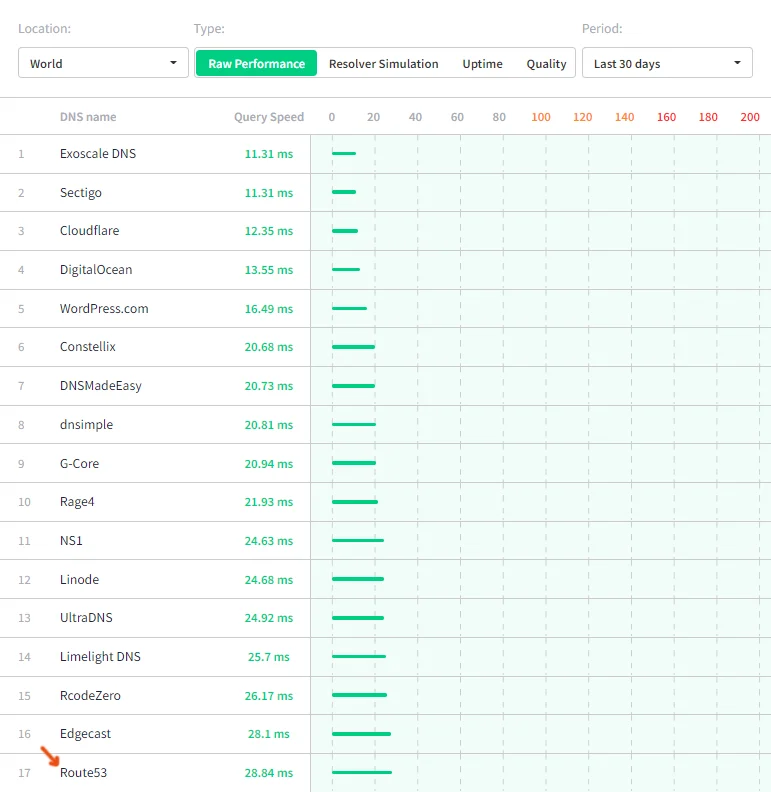Select the NS1 row name

tap(71, 540)
